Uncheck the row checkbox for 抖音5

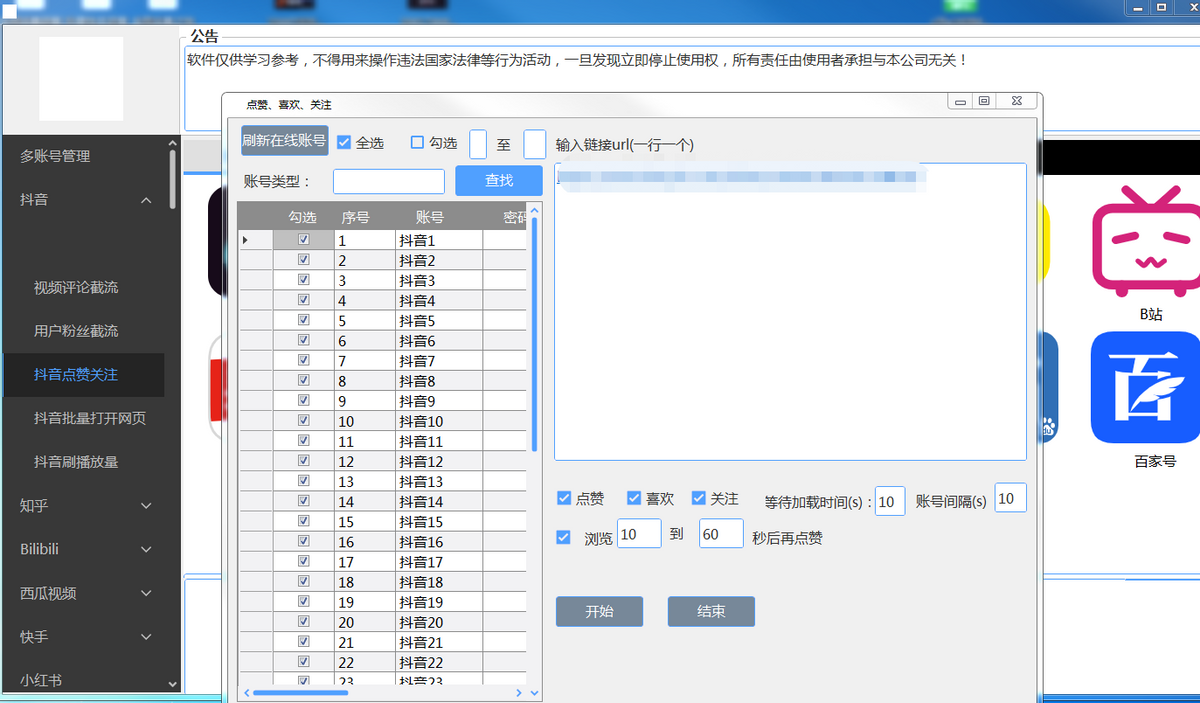coord(304,320)
